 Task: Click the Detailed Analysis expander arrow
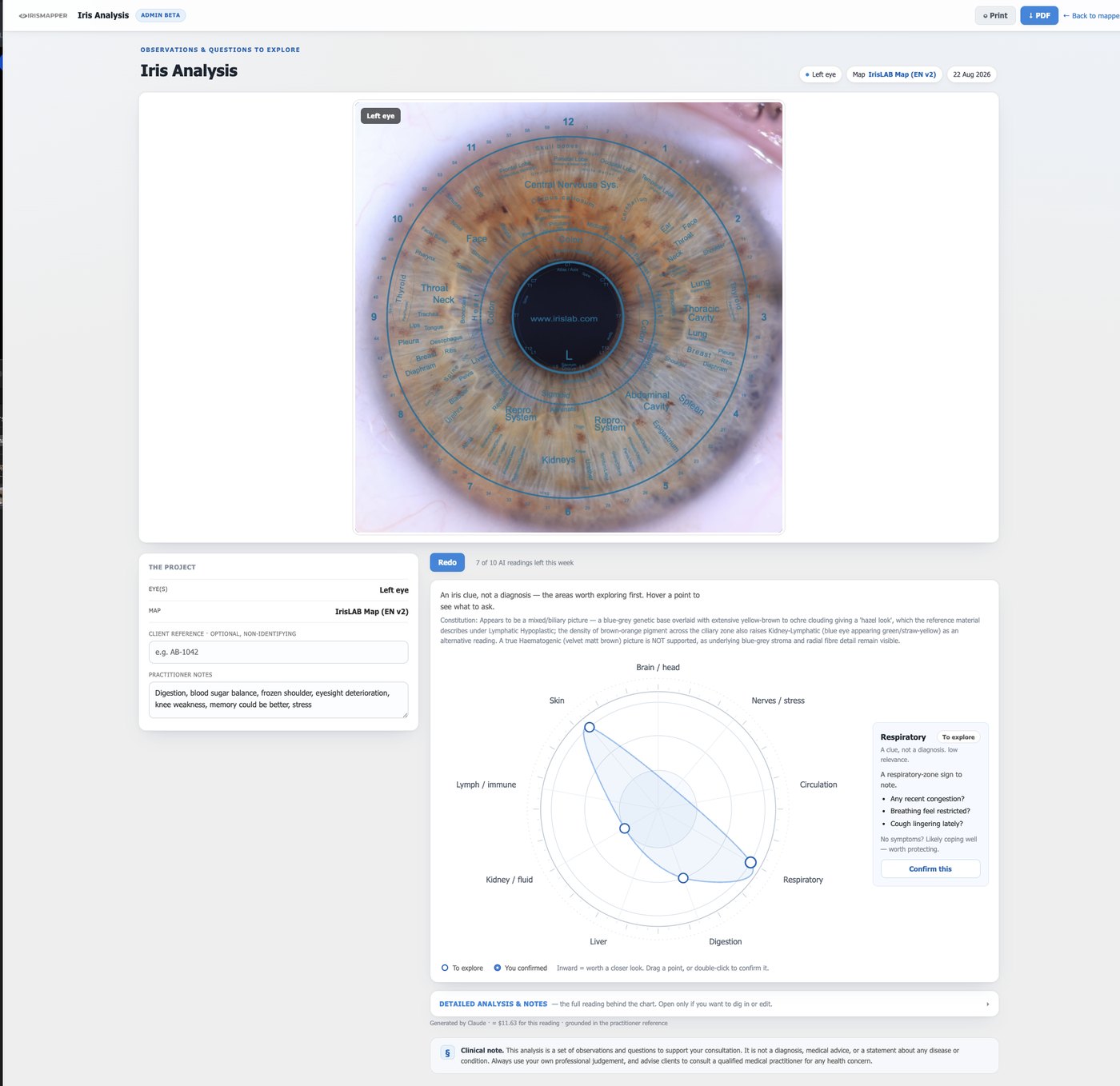coord(987,1004)
